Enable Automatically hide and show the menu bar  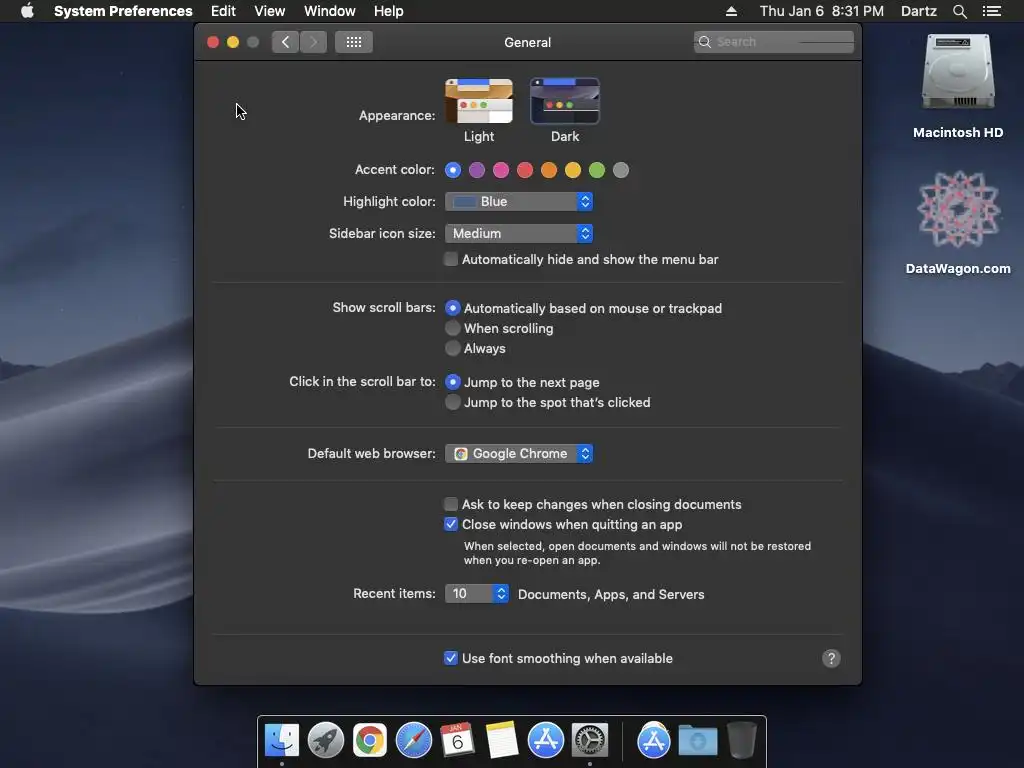coord(451,259)
